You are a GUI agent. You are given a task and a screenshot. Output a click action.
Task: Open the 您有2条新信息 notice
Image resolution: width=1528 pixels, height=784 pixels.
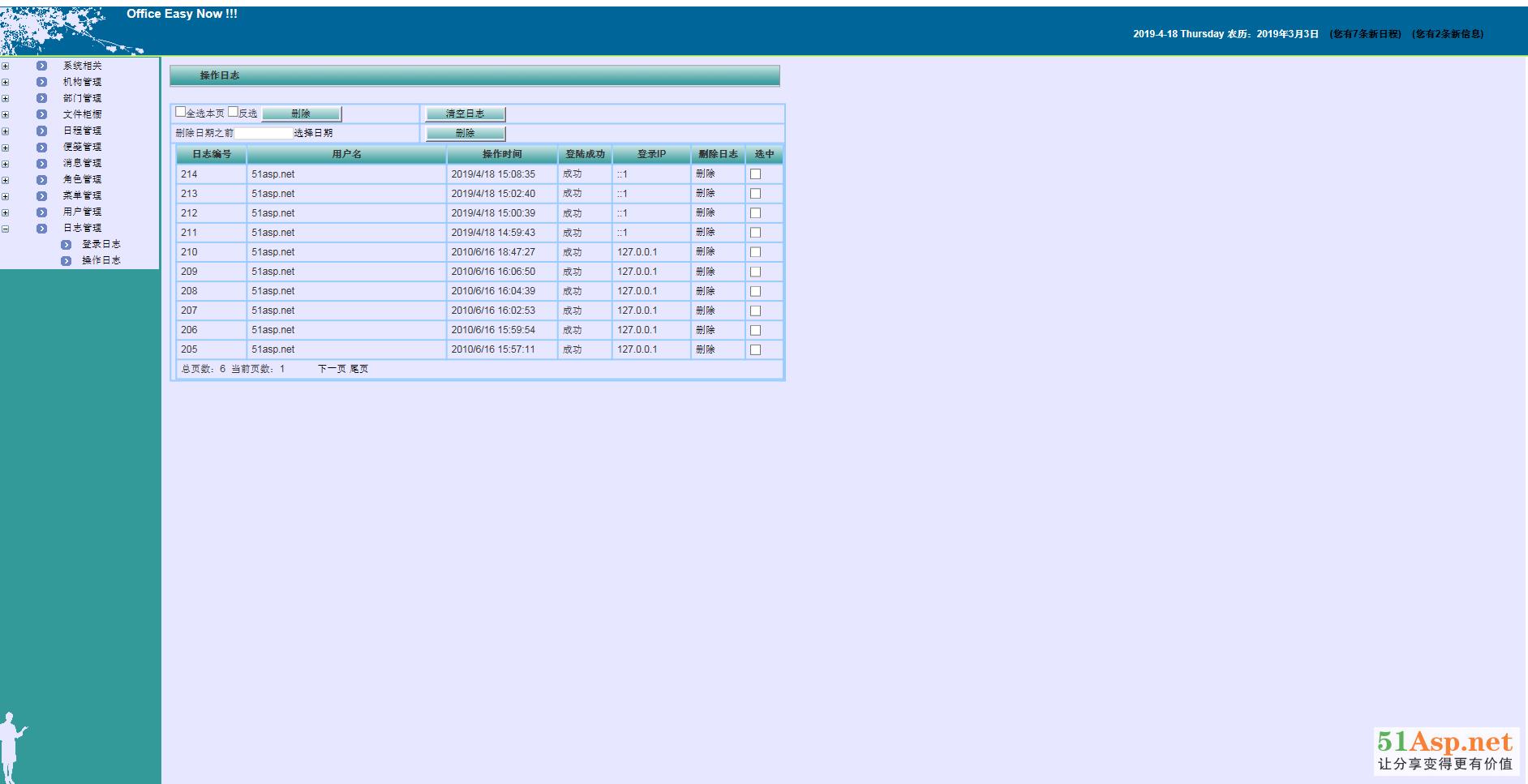tap(1448, 34)
